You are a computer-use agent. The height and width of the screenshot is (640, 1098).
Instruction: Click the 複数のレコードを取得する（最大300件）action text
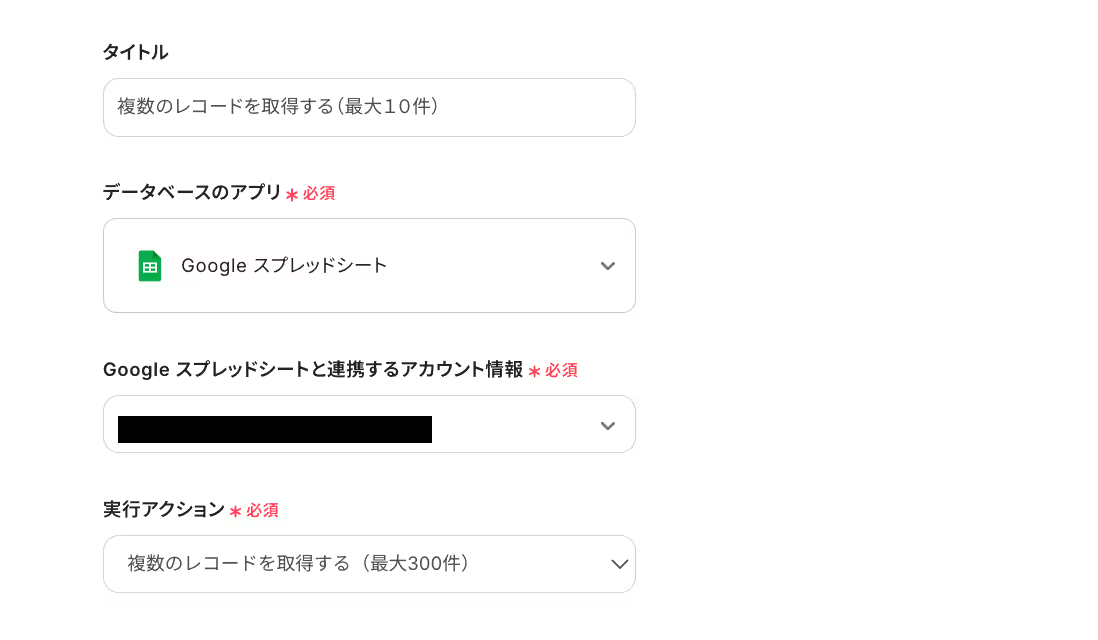click(298, 564)
